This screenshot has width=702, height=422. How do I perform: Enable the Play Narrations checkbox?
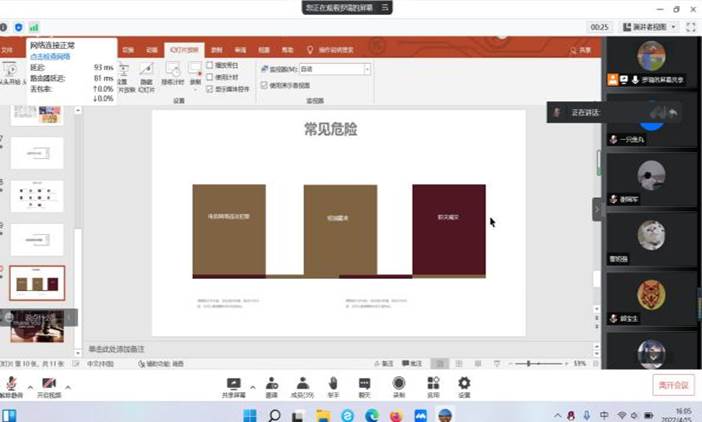210,65
